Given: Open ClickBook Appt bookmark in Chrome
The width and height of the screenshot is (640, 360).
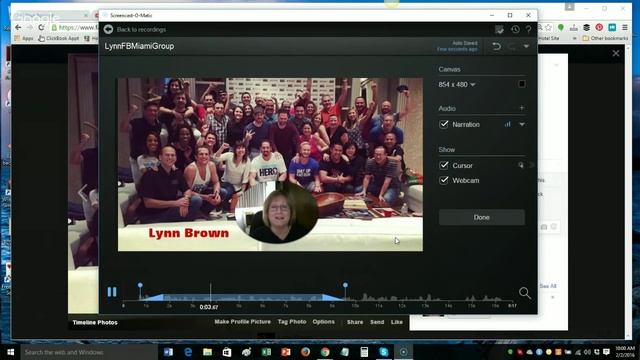Looking at the screenshot, I should coord(59,38).
